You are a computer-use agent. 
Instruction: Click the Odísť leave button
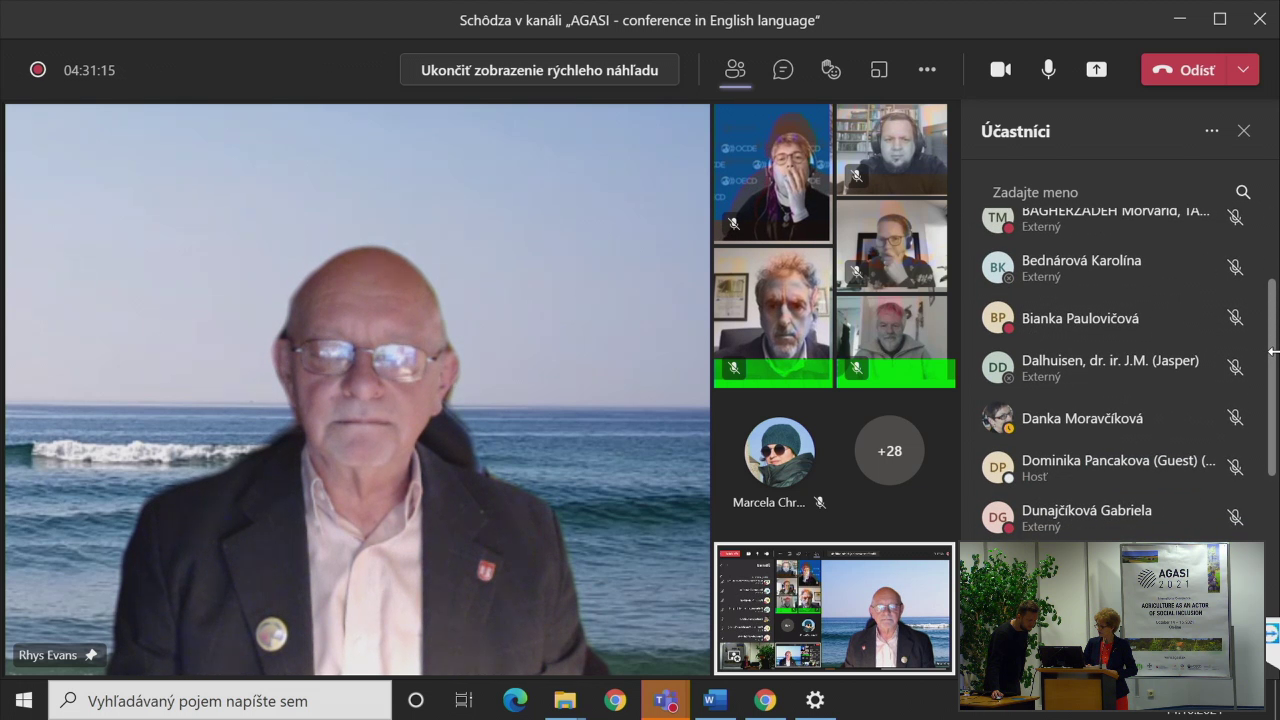tap(1186, 70)
